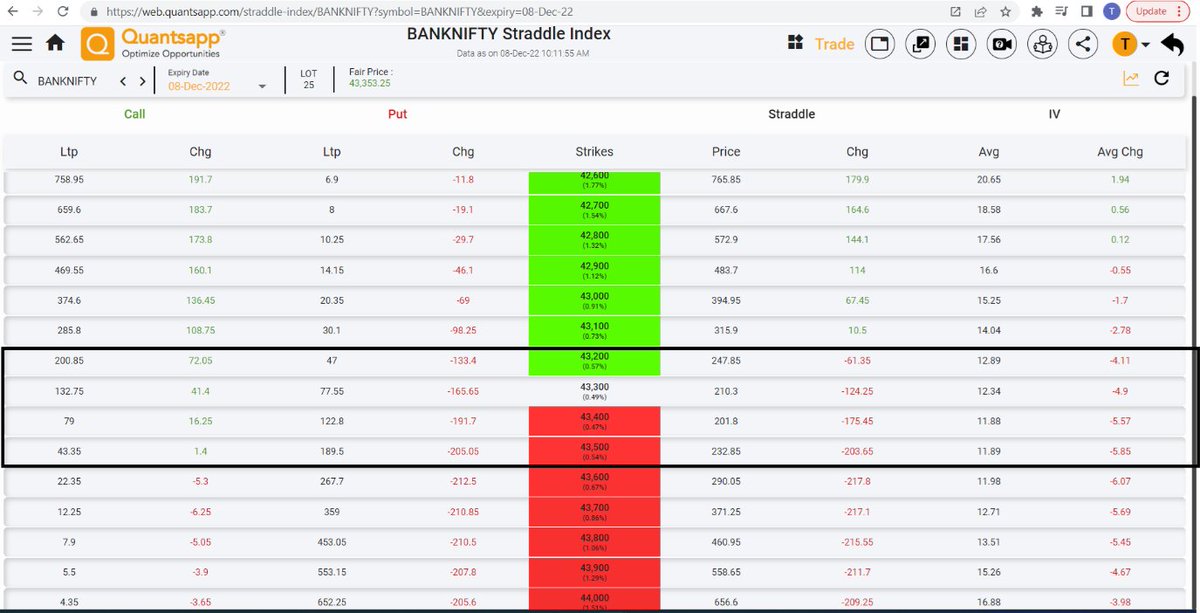Reload the browser page

point(64,11)
